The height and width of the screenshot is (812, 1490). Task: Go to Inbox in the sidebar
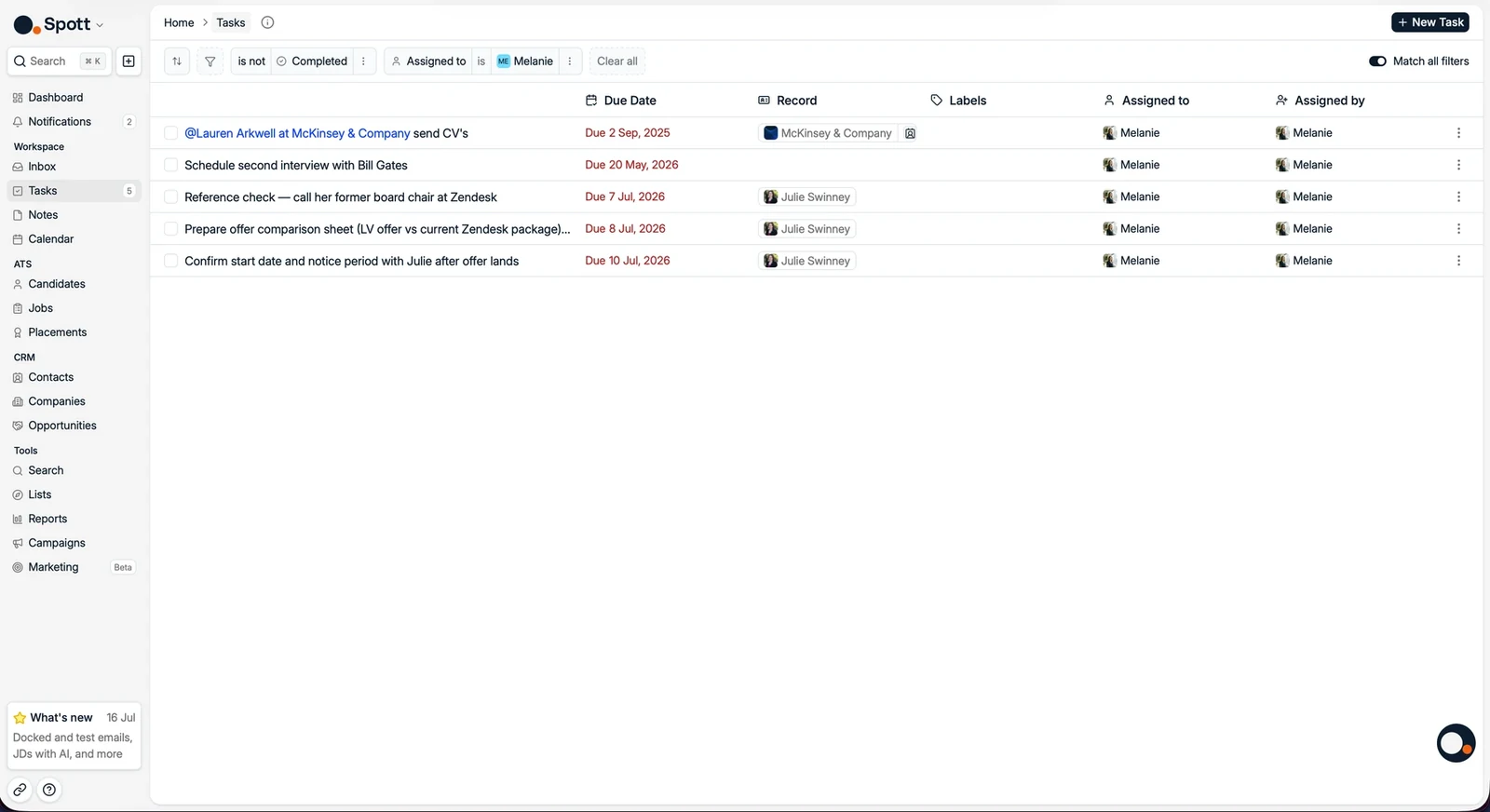pos(74,167)
